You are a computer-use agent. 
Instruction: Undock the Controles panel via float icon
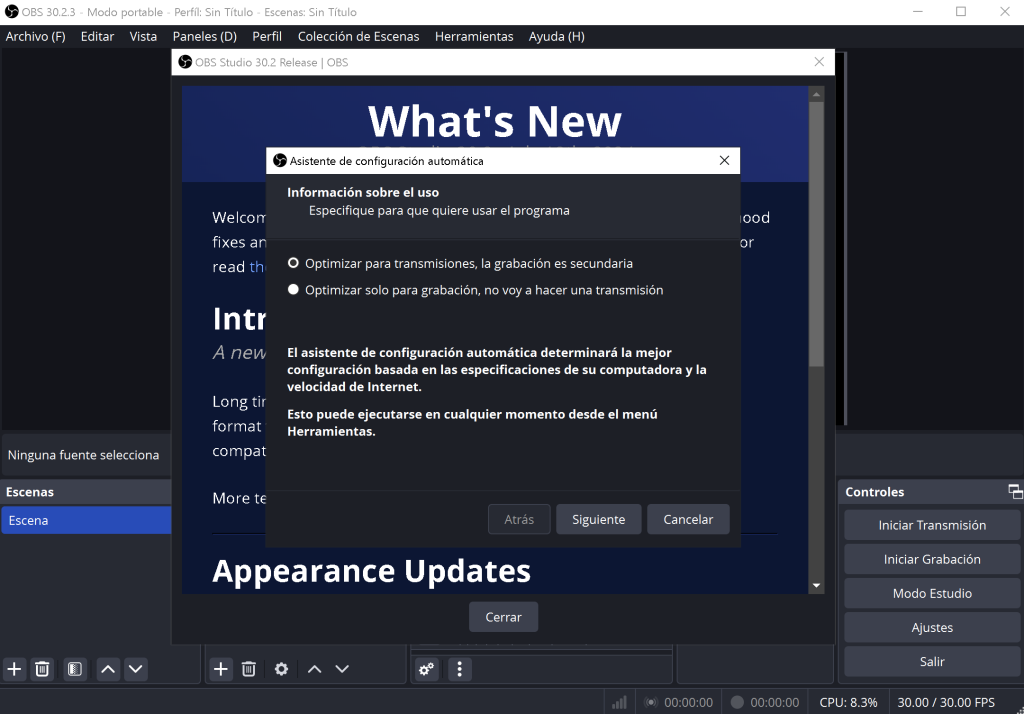1015,492
